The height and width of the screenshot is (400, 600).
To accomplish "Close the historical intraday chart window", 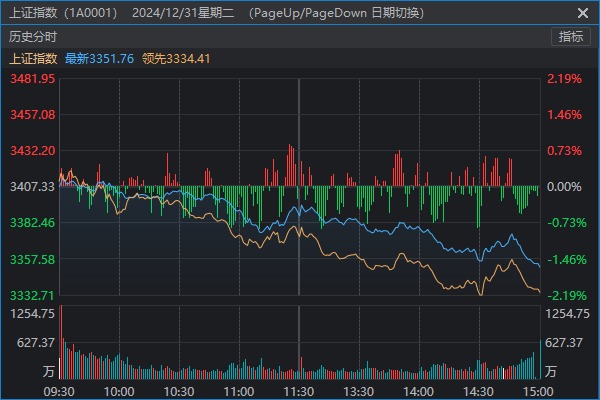I will 583,12.
